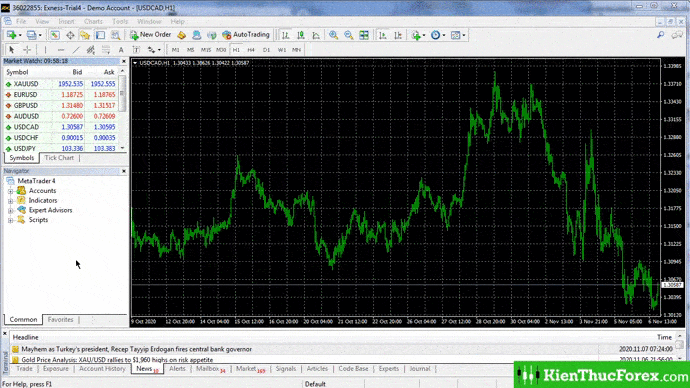
Task: Switch to candlestick chart icon
Action: (x=301, y=35)
